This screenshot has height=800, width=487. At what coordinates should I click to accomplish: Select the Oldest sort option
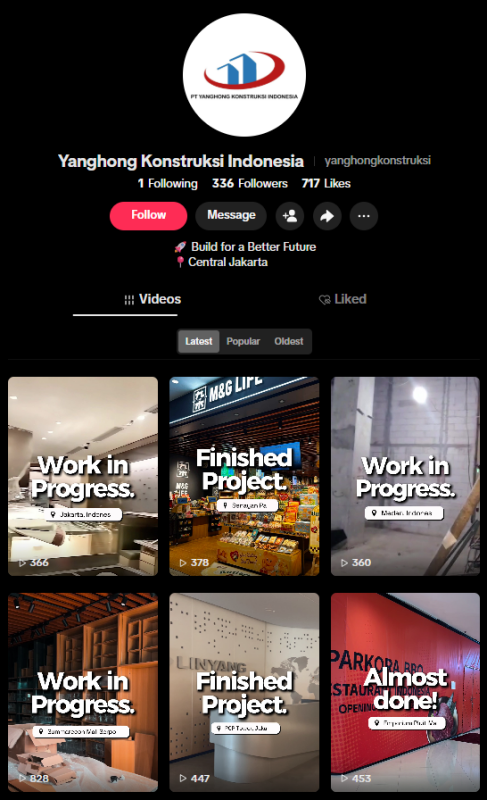coord(289,341)
